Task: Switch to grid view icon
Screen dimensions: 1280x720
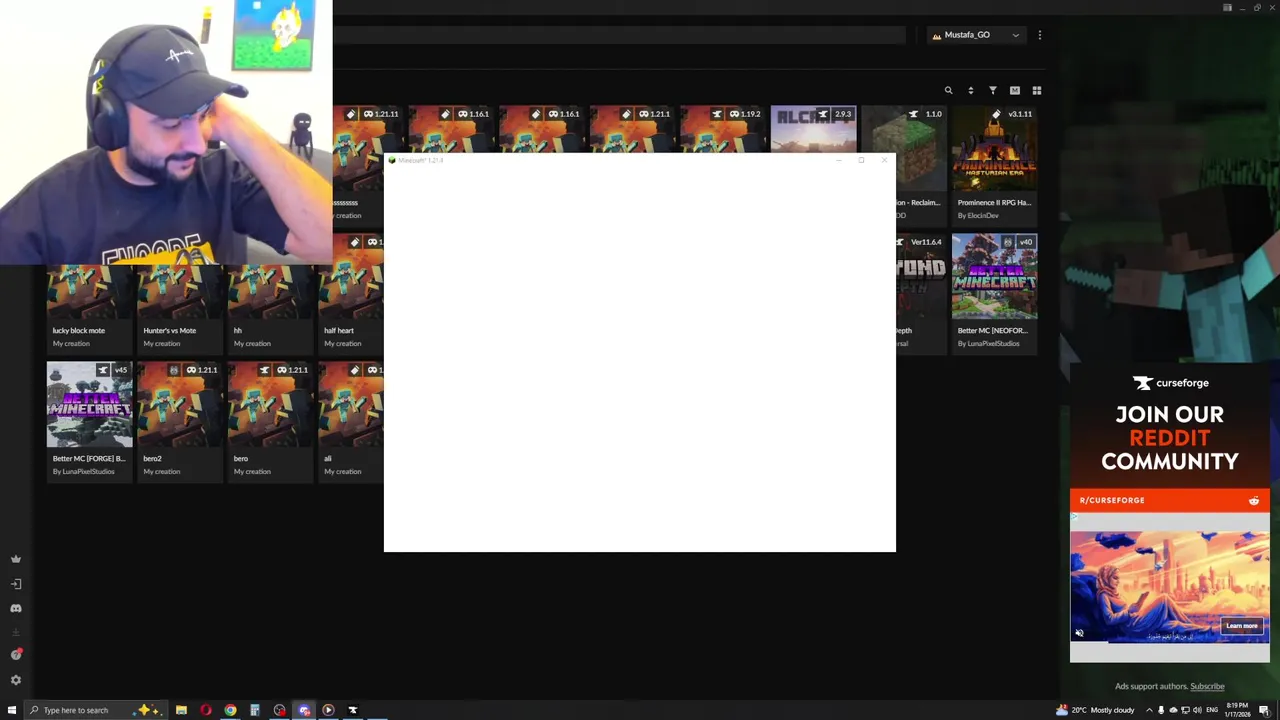Action: [x=1037, y=91]
